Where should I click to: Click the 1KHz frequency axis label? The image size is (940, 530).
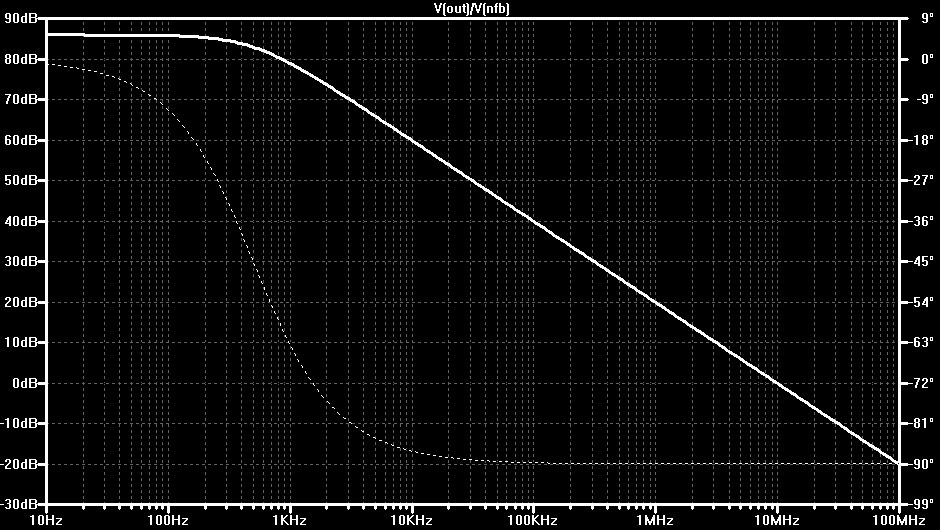pos(290,520)
